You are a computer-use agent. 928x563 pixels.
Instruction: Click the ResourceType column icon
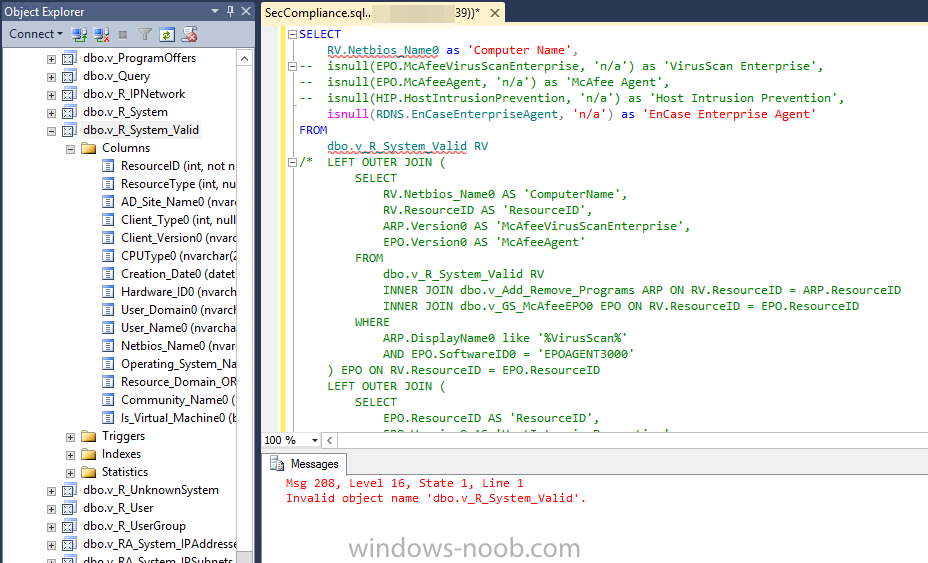108,184
